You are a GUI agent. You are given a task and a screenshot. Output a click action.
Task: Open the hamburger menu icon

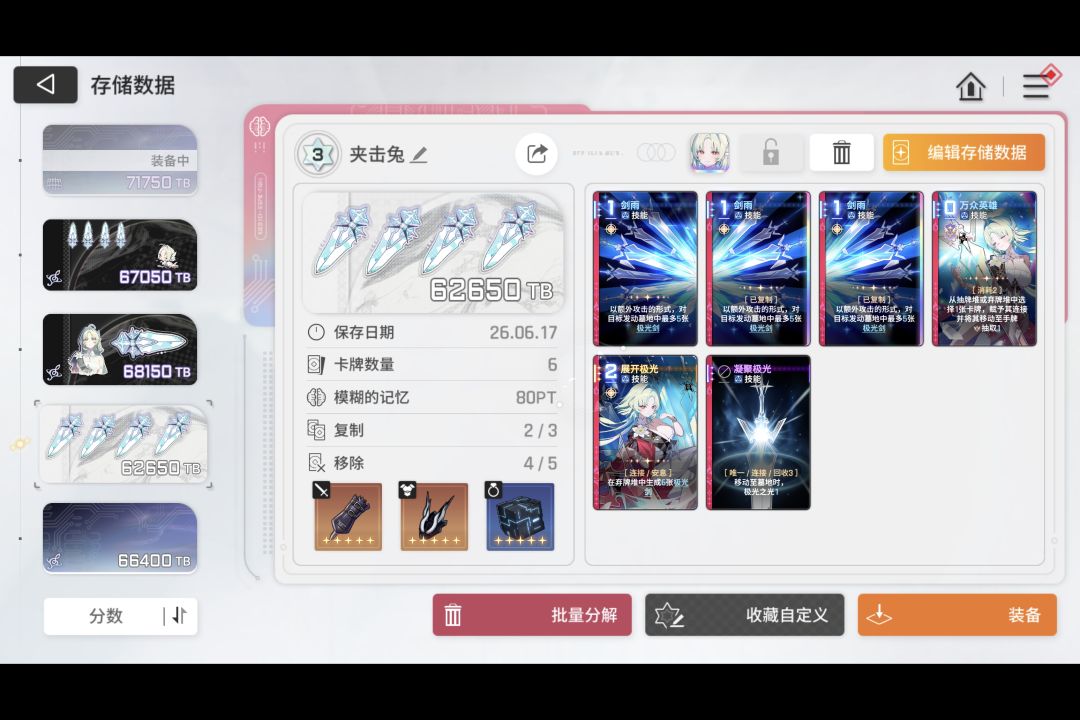(1037, 85)
